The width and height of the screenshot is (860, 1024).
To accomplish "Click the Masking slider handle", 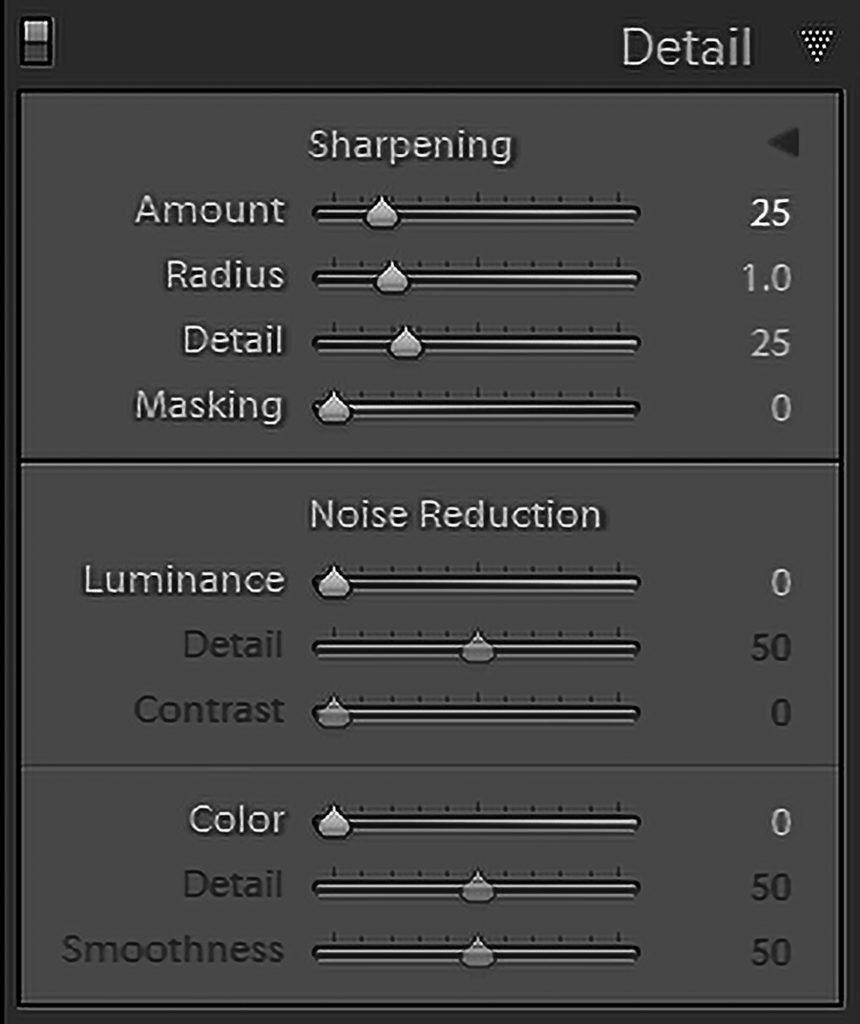I will (x=334, y=408).
